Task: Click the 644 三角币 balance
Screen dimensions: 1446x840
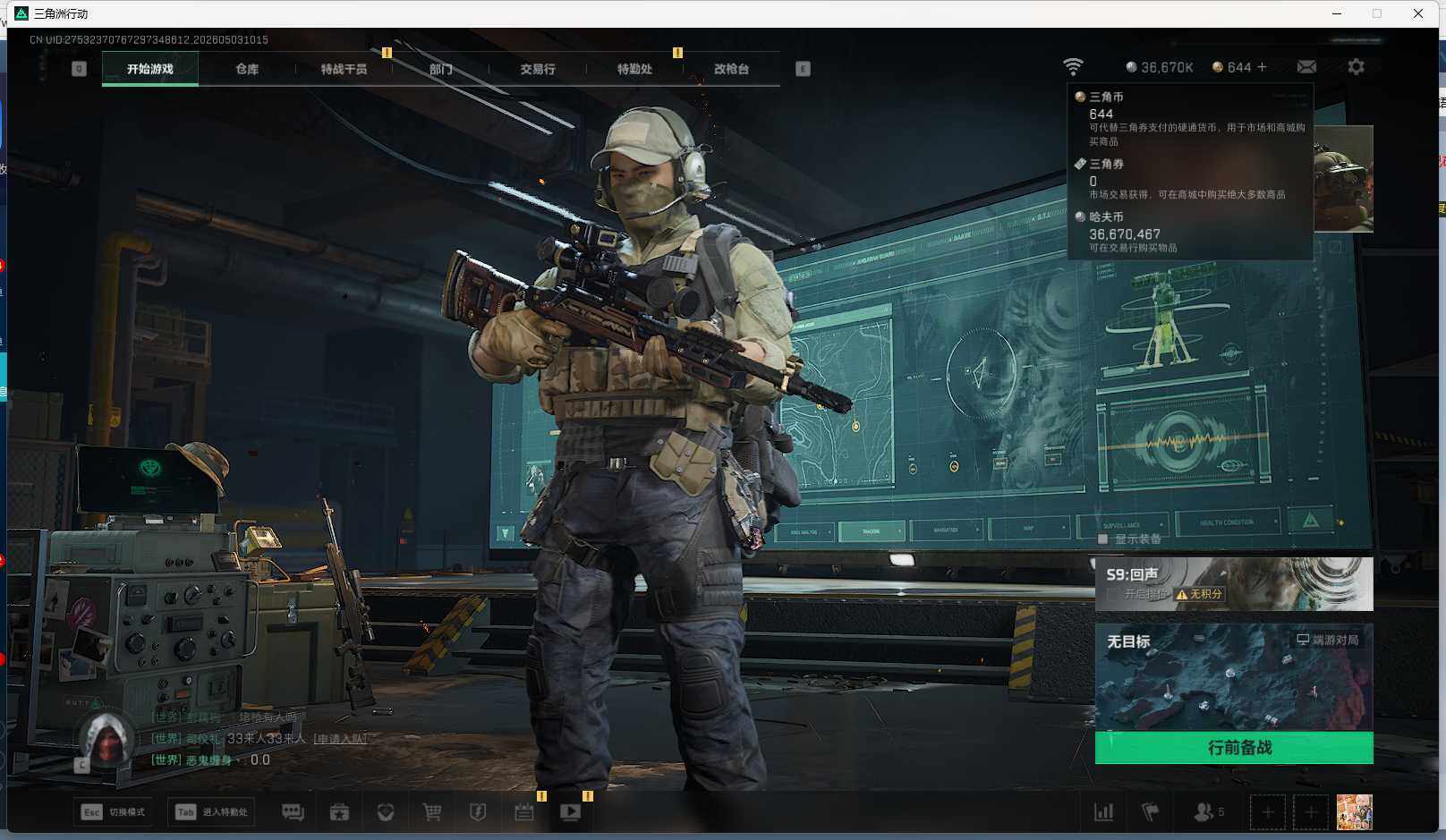Action: pyautogui.click(x=1232, y=67)
